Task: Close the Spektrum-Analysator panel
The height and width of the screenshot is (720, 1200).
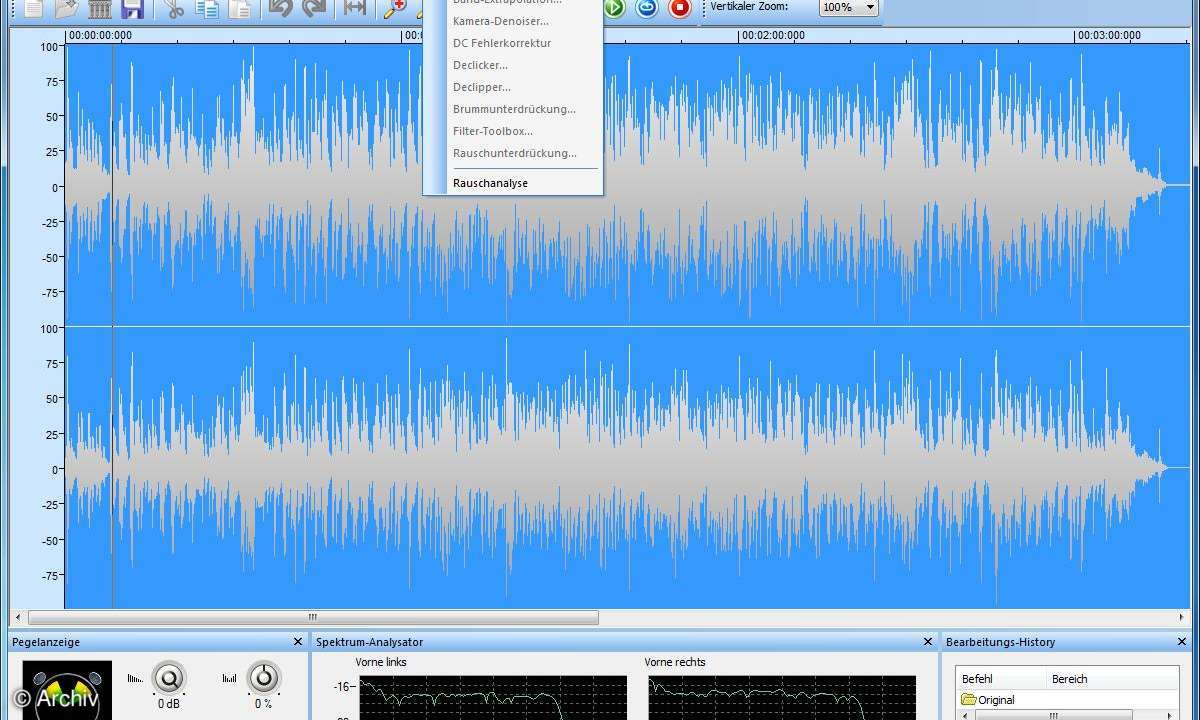Action: click(x=929, y=642)
